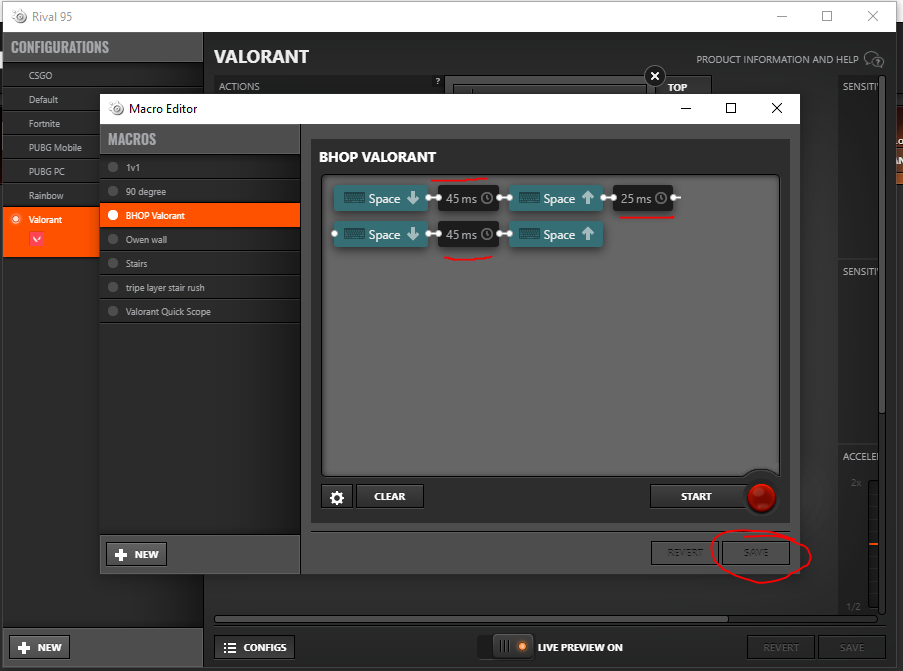The image size is (903, 671).
Task: Click NEW configuration button in main window
Action: tap(40, 647)
